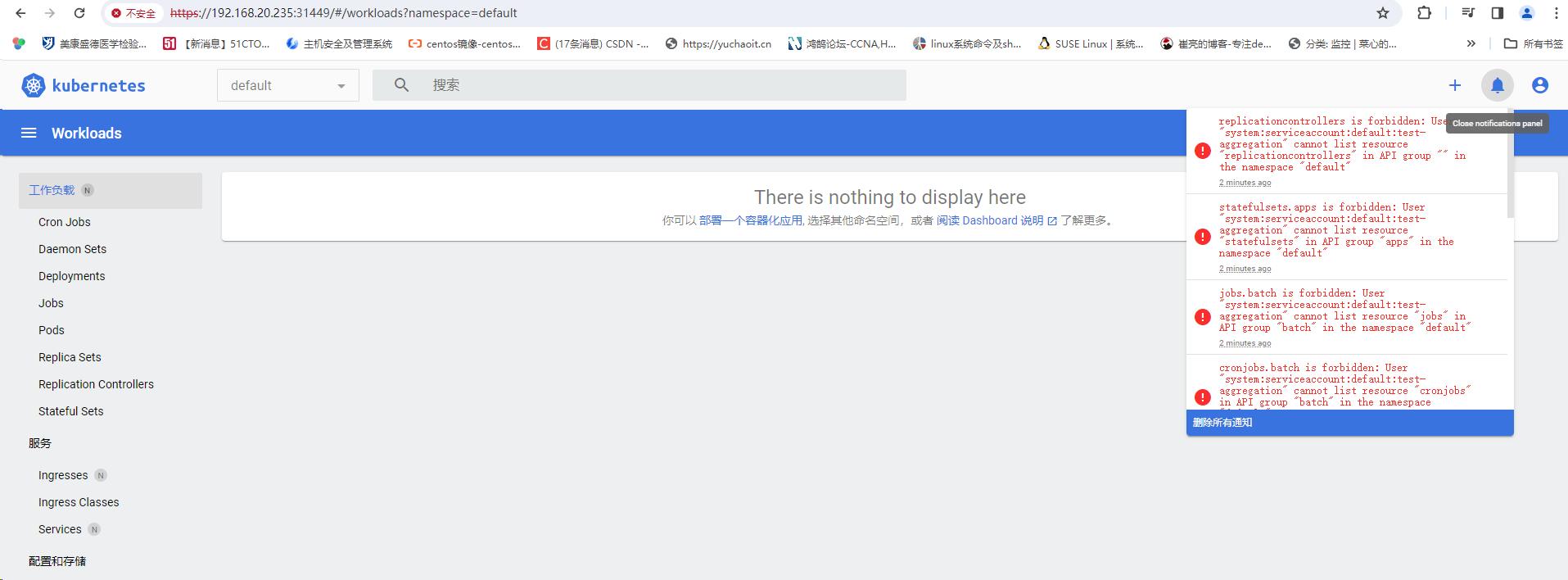Follow the 部署一个容器化应用 link
1568x580 pixels.
pos(751,220)
